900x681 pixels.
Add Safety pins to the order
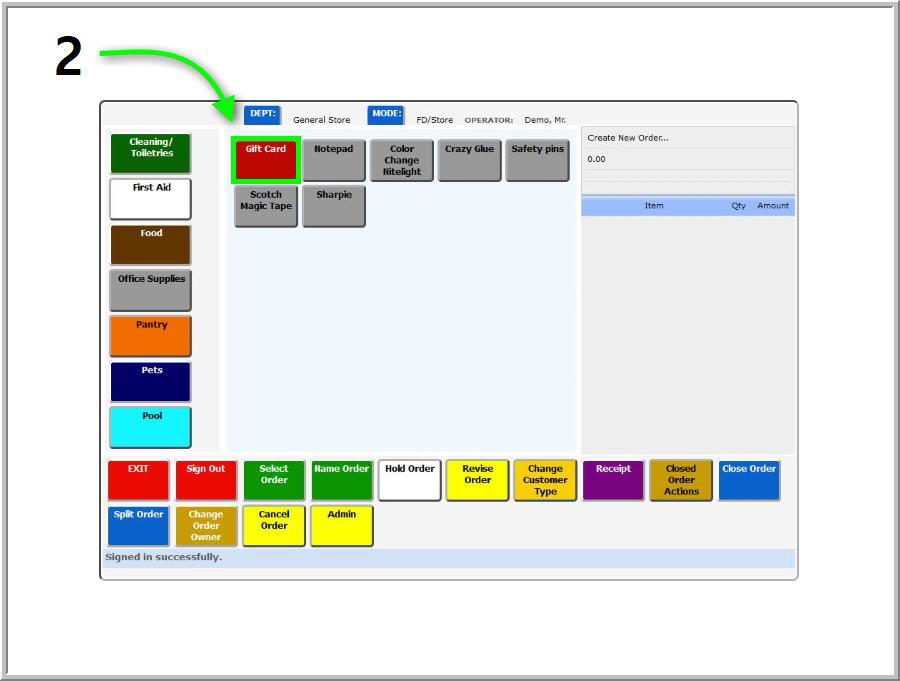537,160
